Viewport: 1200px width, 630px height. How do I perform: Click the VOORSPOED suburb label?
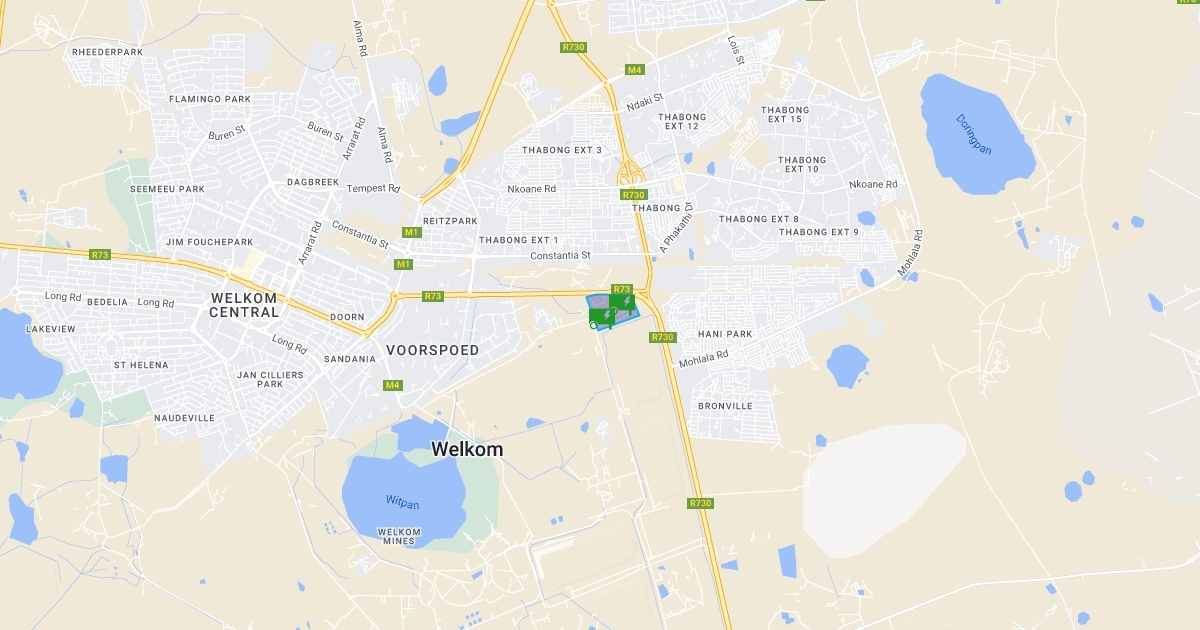pyautogui.click(x=433, y=350)
